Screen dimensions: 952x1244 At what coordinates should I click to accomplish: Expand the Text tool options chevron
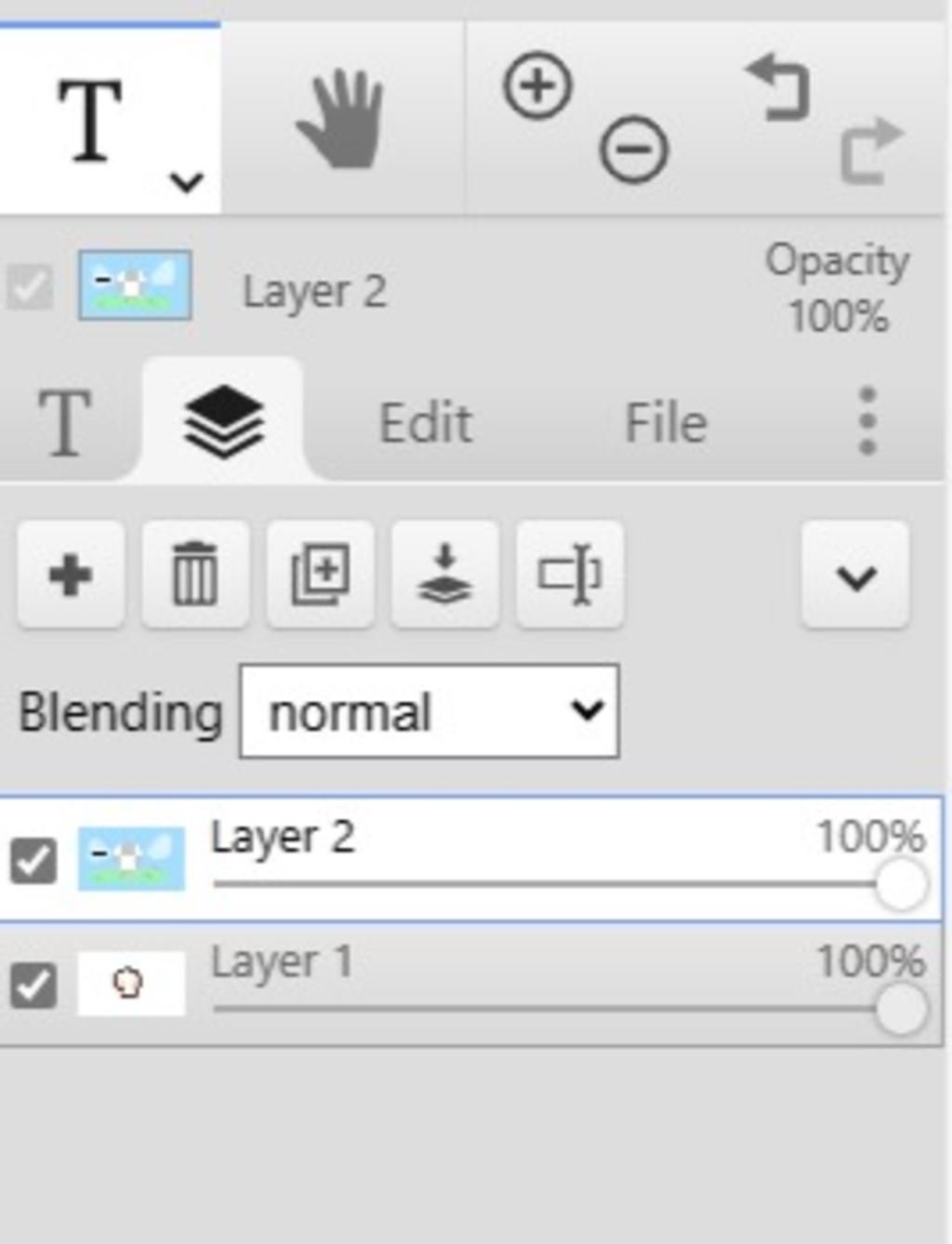pos(187,181)
